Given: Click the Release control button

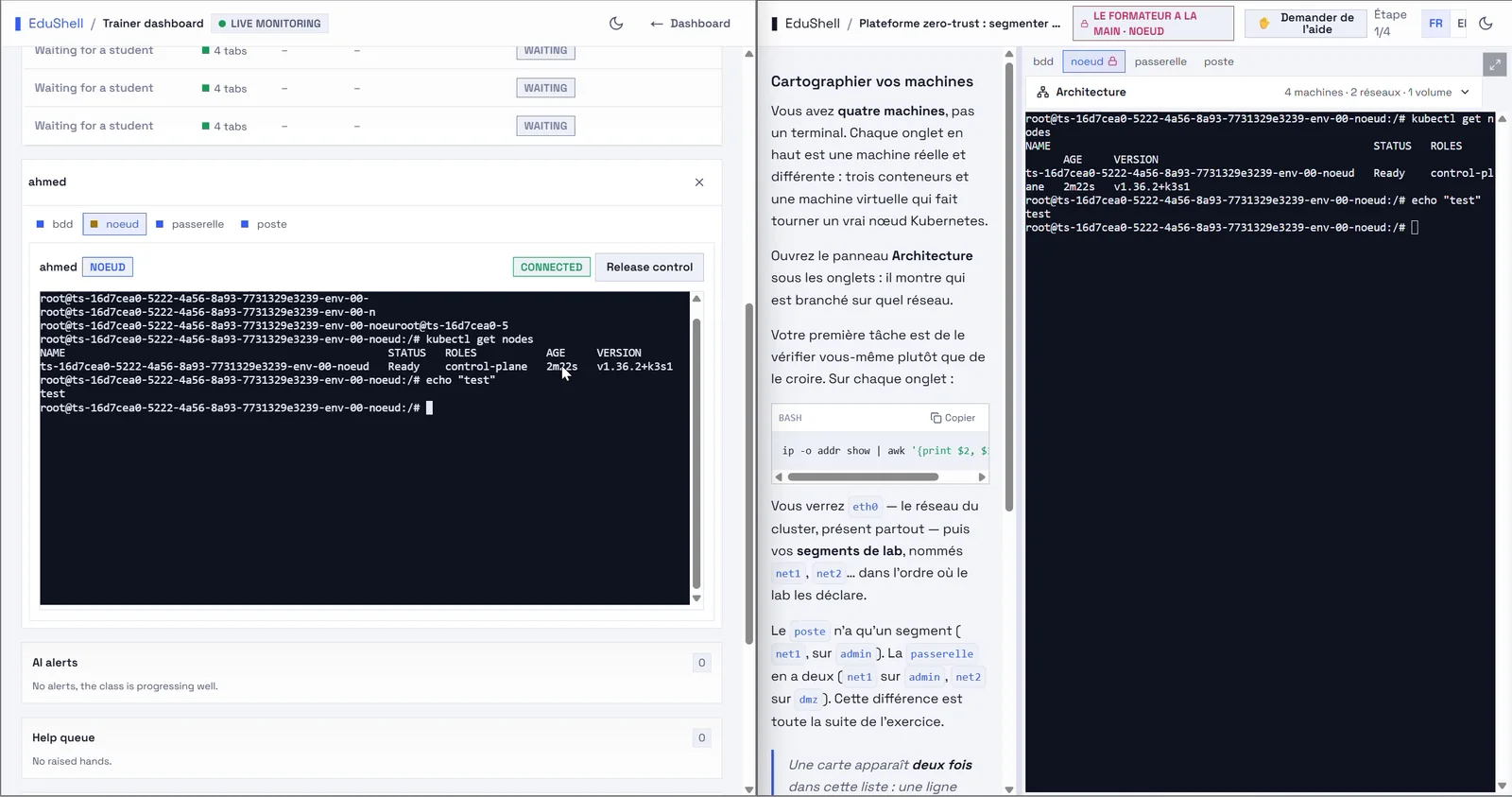Looking at the screenshot, I should point(649,268).
